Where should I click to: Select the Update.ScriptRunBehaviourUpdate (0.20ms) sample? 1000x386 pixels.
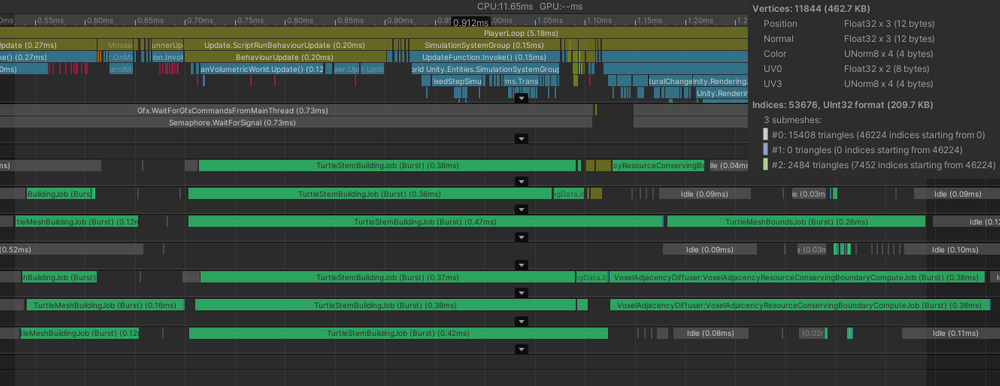point(284,45)
